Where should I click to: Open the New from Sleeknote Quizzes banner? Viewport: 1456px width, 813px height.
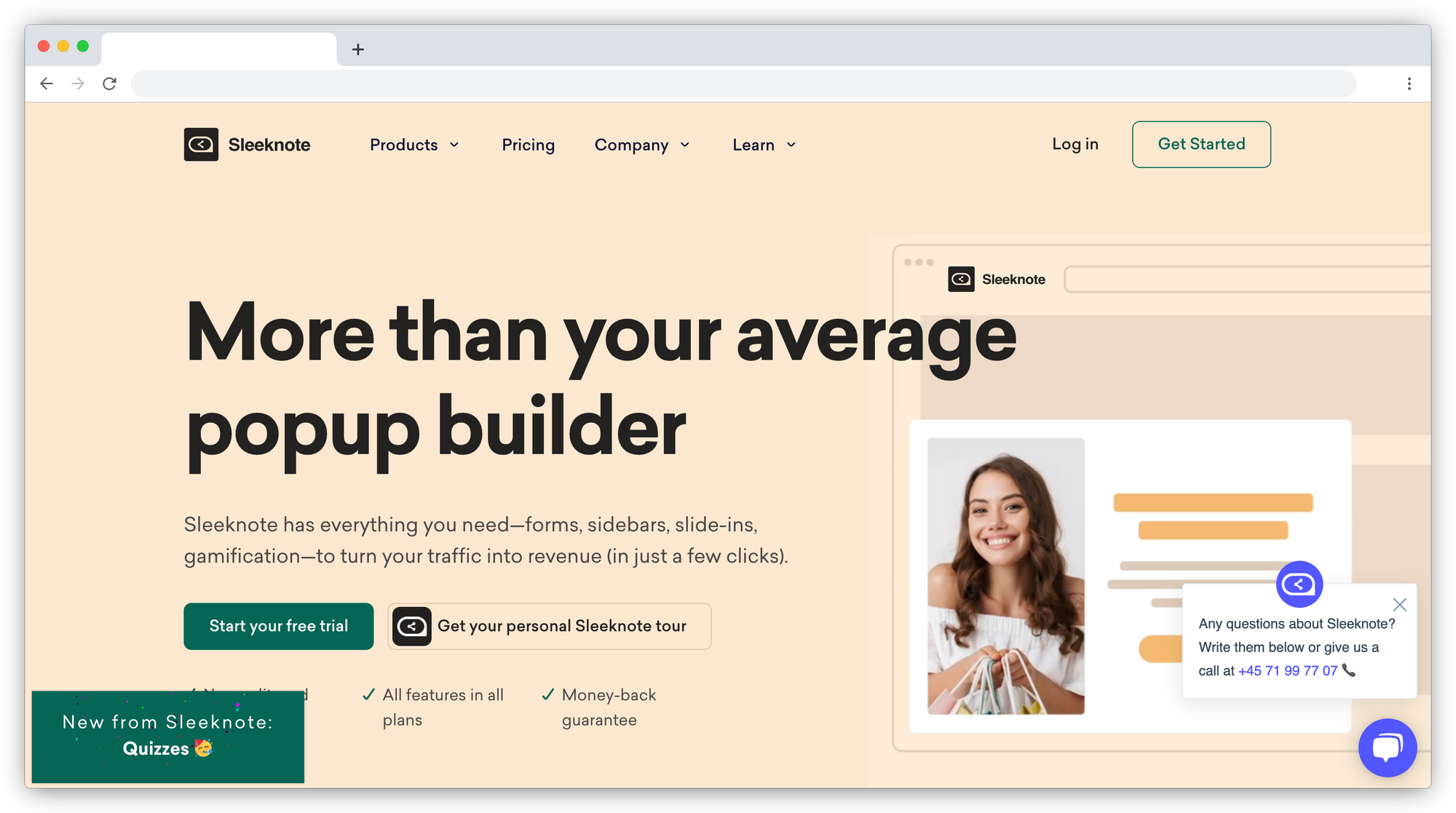pos(168,737)
